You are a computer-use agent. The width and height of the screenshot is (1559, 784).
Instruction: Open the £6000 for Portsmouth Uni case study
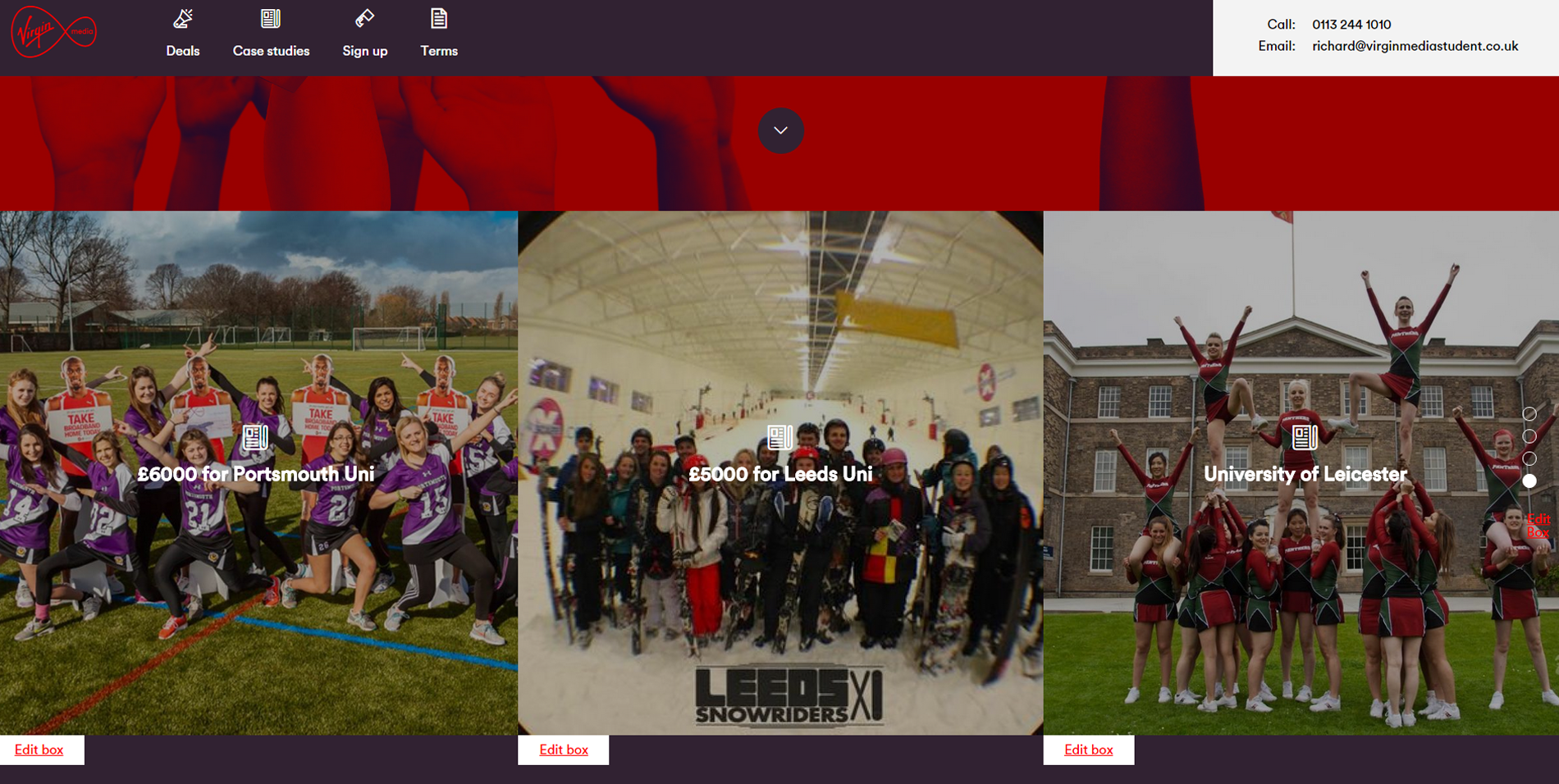(255, 474)
